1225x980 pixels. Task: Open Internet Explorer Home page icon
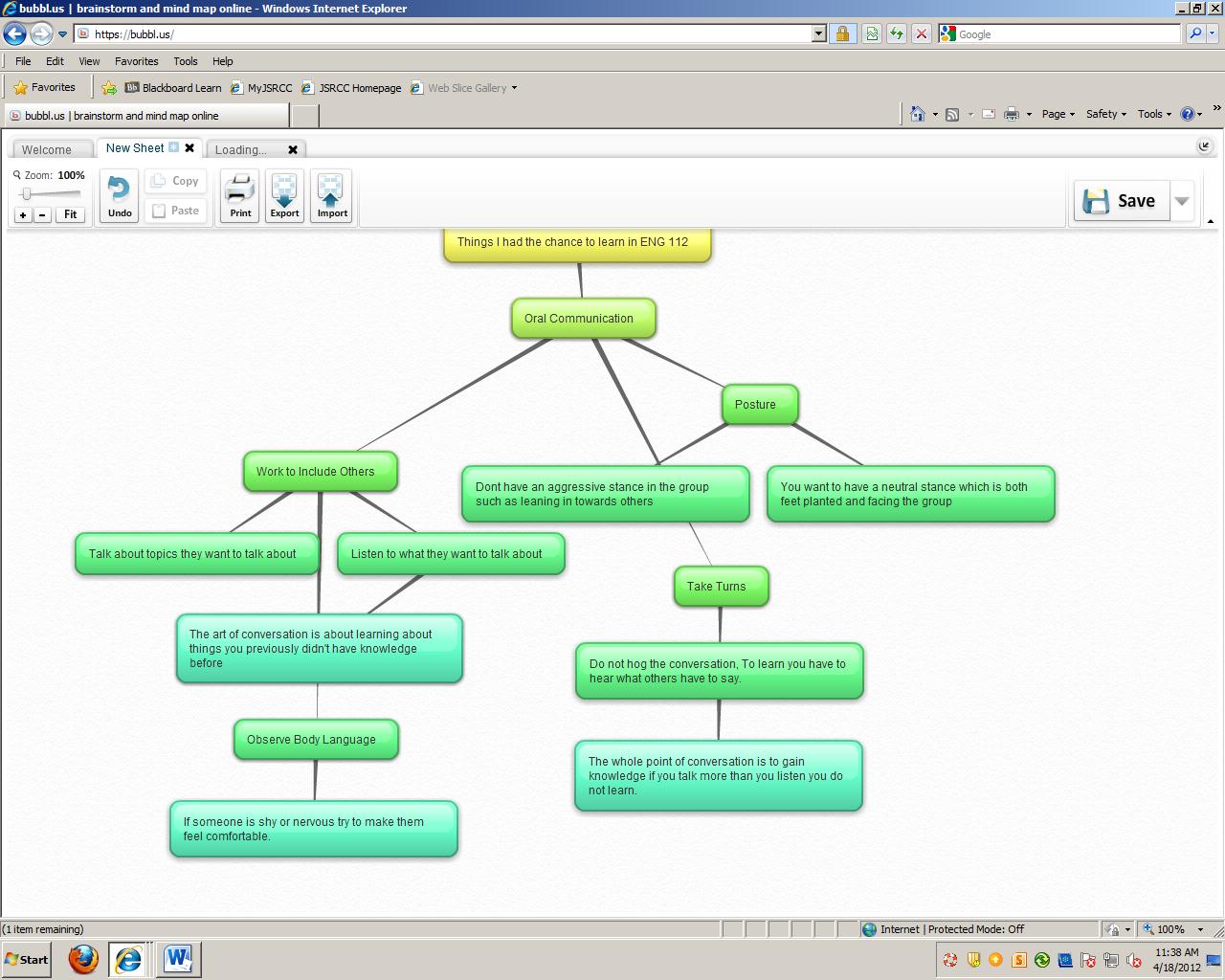tap(920, 113)
